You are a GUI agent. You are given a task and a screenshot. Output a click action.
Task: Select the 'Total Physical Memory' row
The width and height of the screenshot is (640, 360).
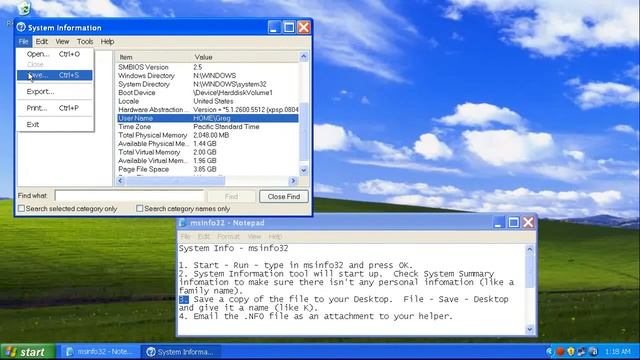[x=207, y=135]
